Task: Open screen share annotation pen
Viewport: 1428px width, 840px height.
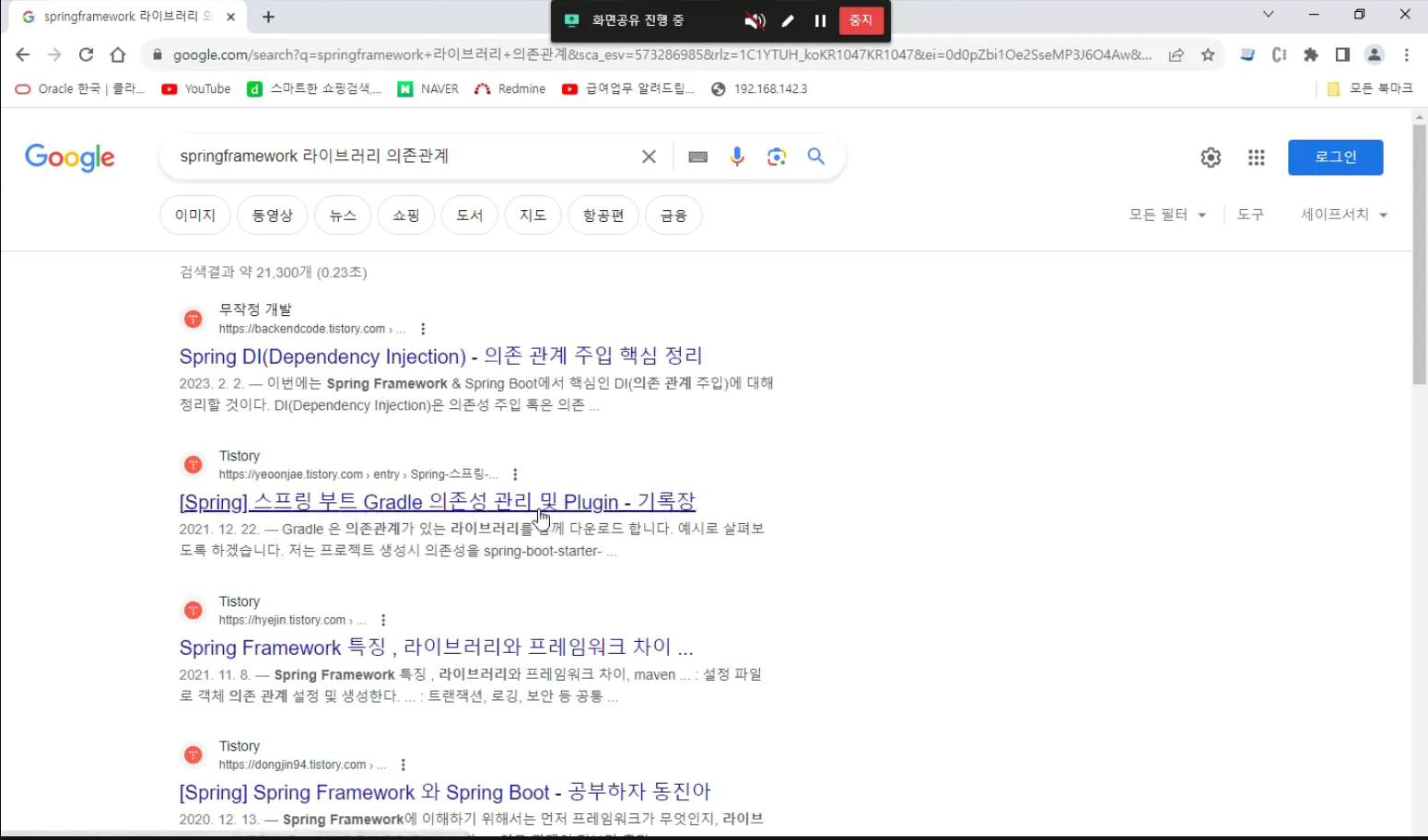Action: [788, 21]
